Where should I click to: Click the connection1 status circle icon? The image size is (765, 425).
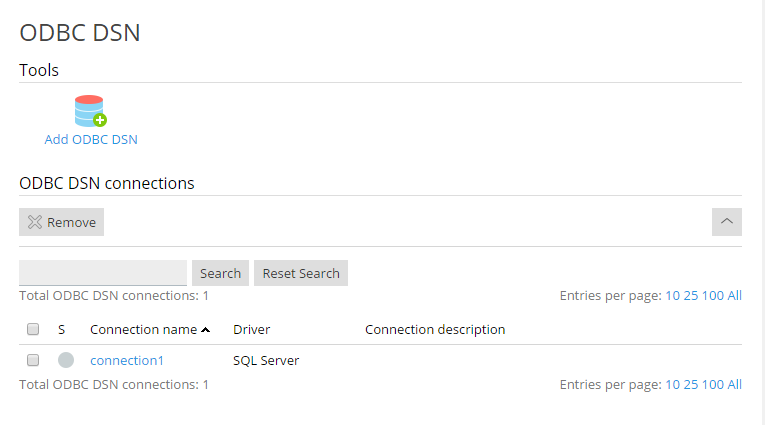point(66,360)
